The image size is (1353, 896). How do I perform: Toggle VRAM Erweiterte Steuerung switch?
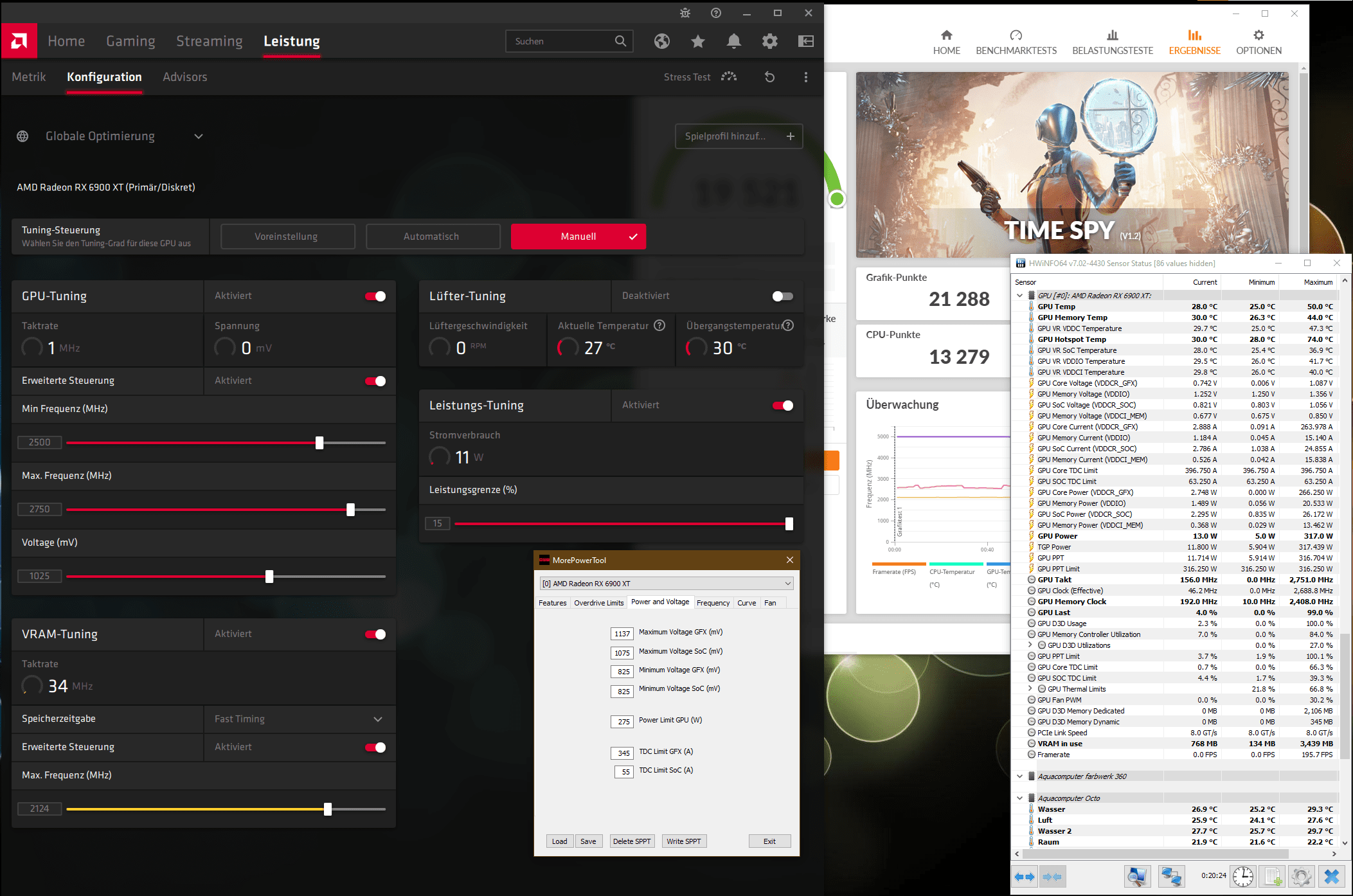(x=375, y=748)
